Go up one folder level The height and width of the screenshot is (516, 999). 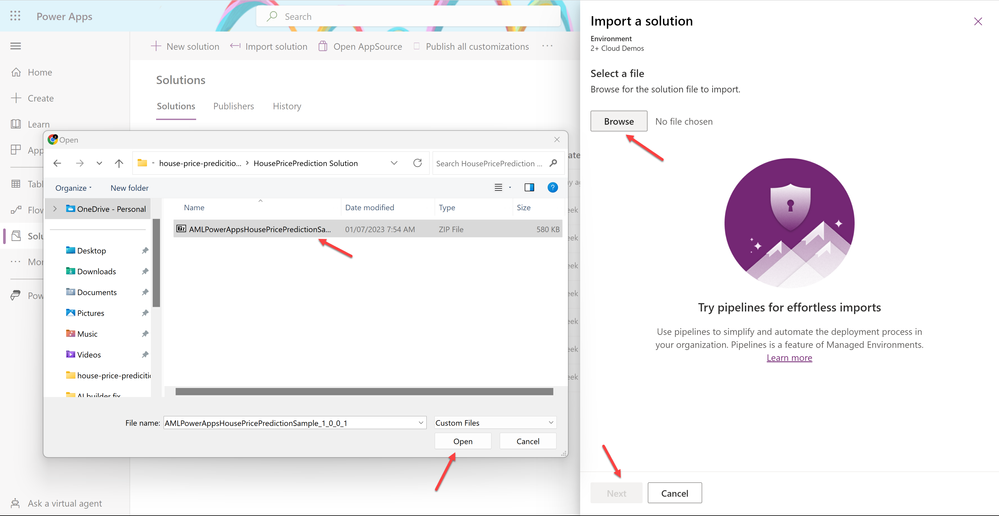click(119, 163)
